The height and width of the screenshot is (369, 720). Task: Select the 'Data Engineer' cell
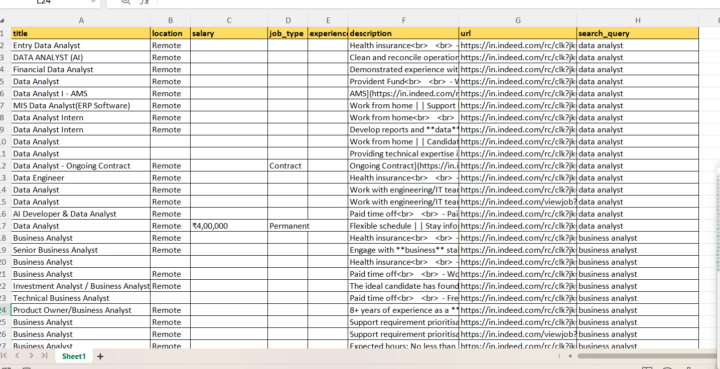click(81, 178)
